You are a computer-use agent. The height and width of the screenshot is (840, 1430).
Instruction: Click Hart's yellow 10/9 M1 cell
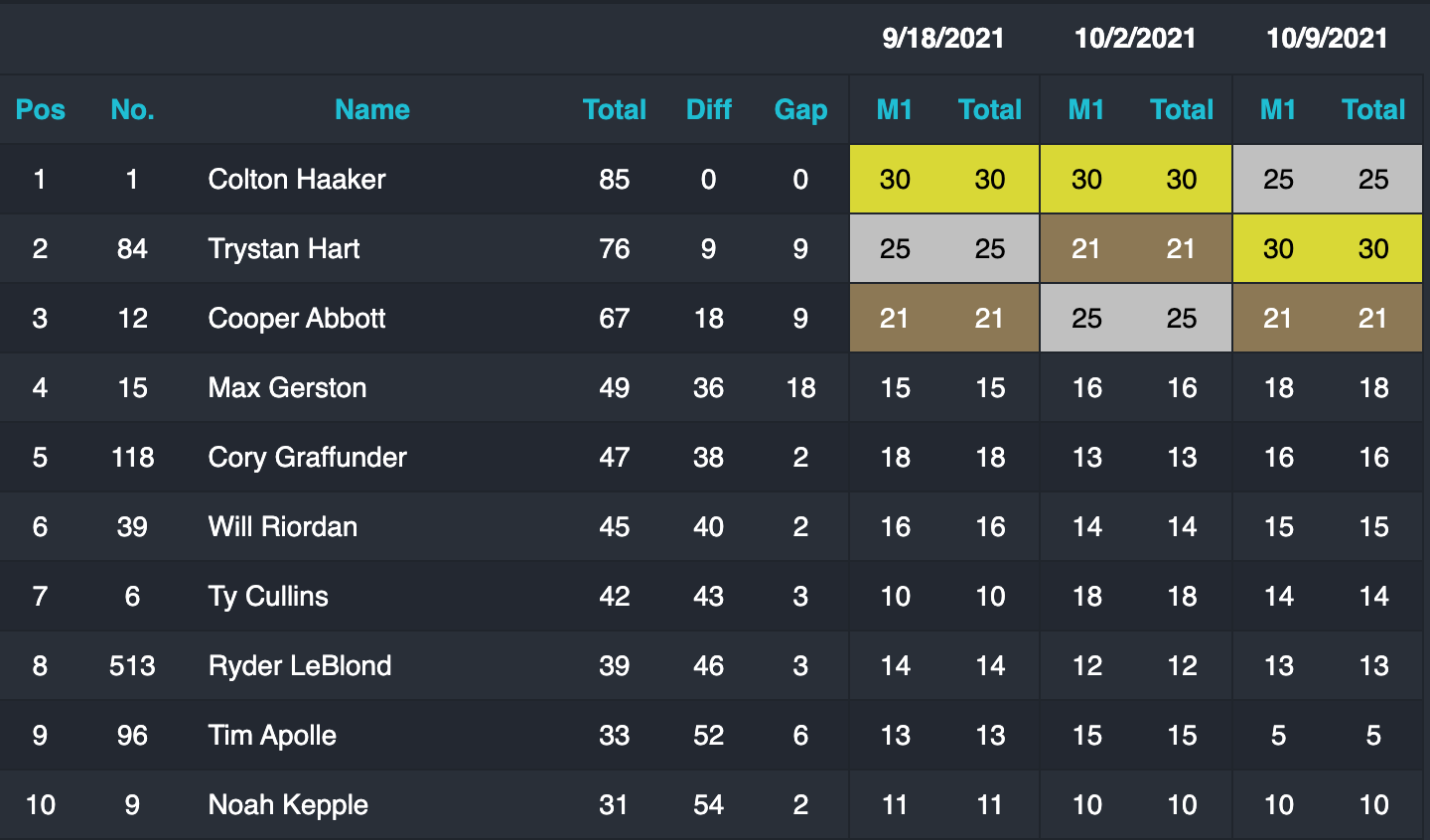pyautogui.click(x=1278, y=249)
